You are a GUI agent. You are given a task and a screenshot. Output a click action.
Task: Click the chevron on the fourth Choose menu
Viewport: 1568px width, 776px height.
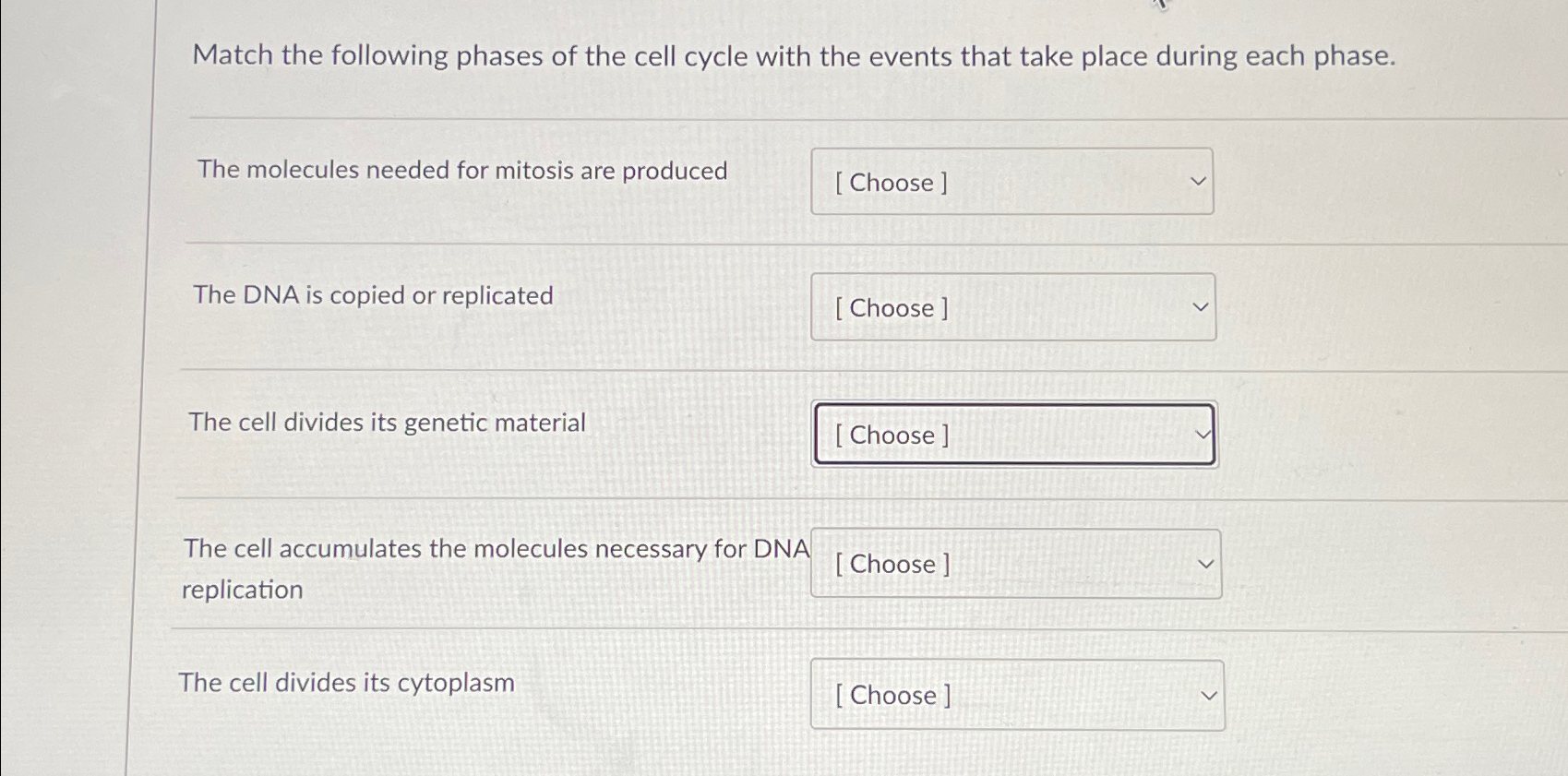pos(1206,563)
